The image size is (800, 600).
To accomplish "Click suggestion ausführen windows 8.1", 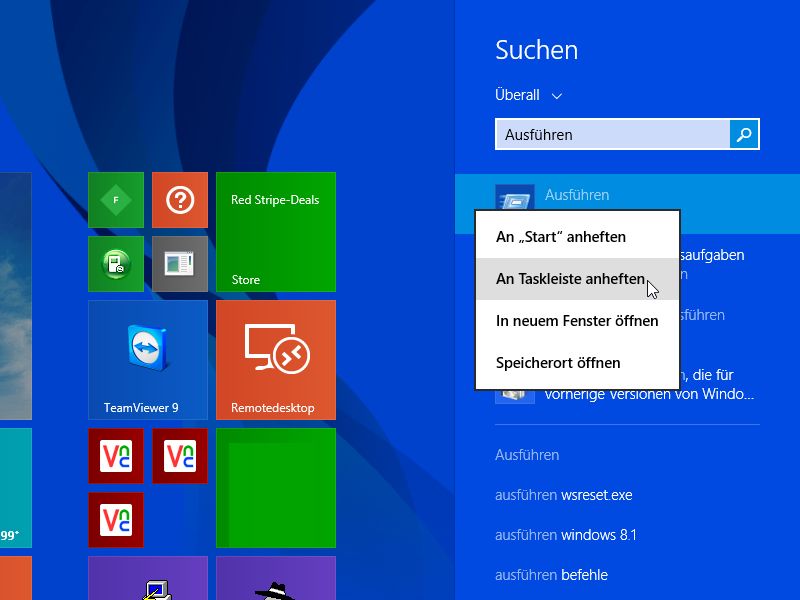I will (566, 535).
